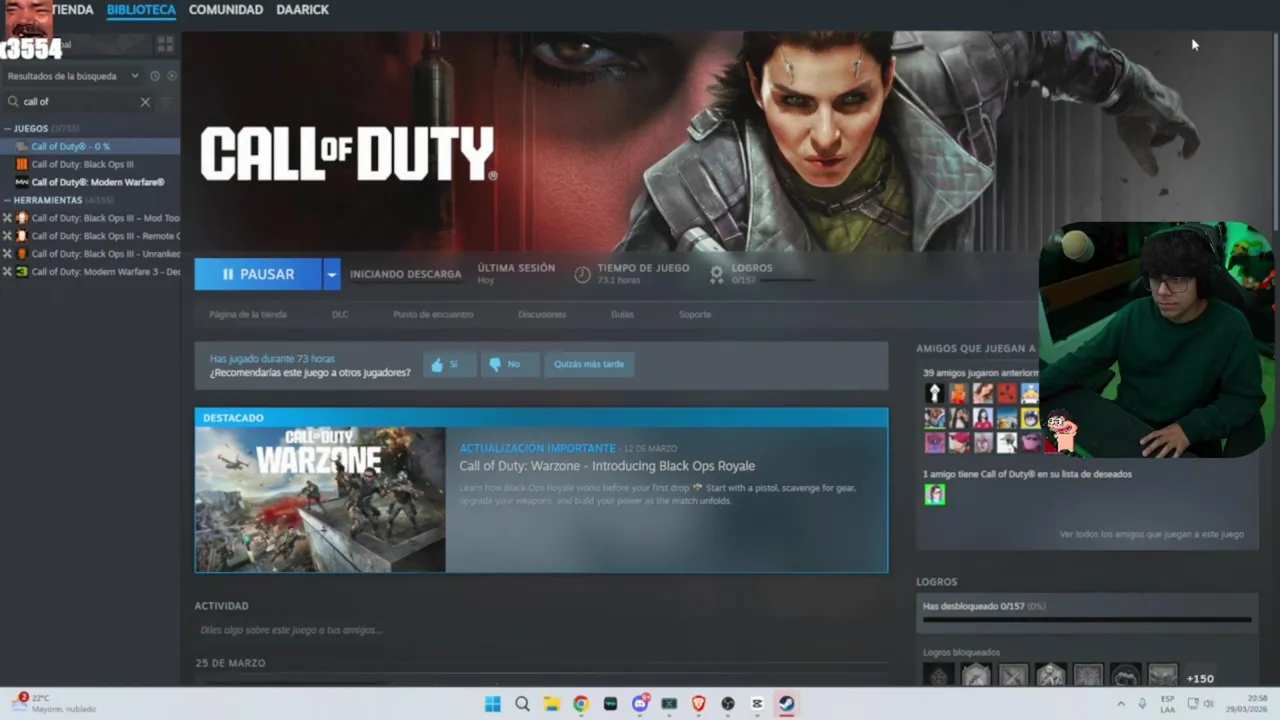This screenshot has height=720, width=1280.
Task: Click the search magnifier icon in library
Action: [x=13, y=102]
